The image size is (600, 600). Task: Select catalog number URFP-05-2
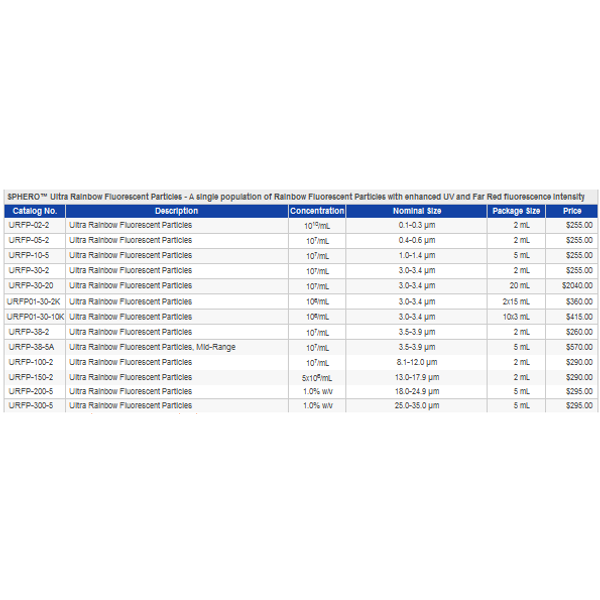point(29,240)
